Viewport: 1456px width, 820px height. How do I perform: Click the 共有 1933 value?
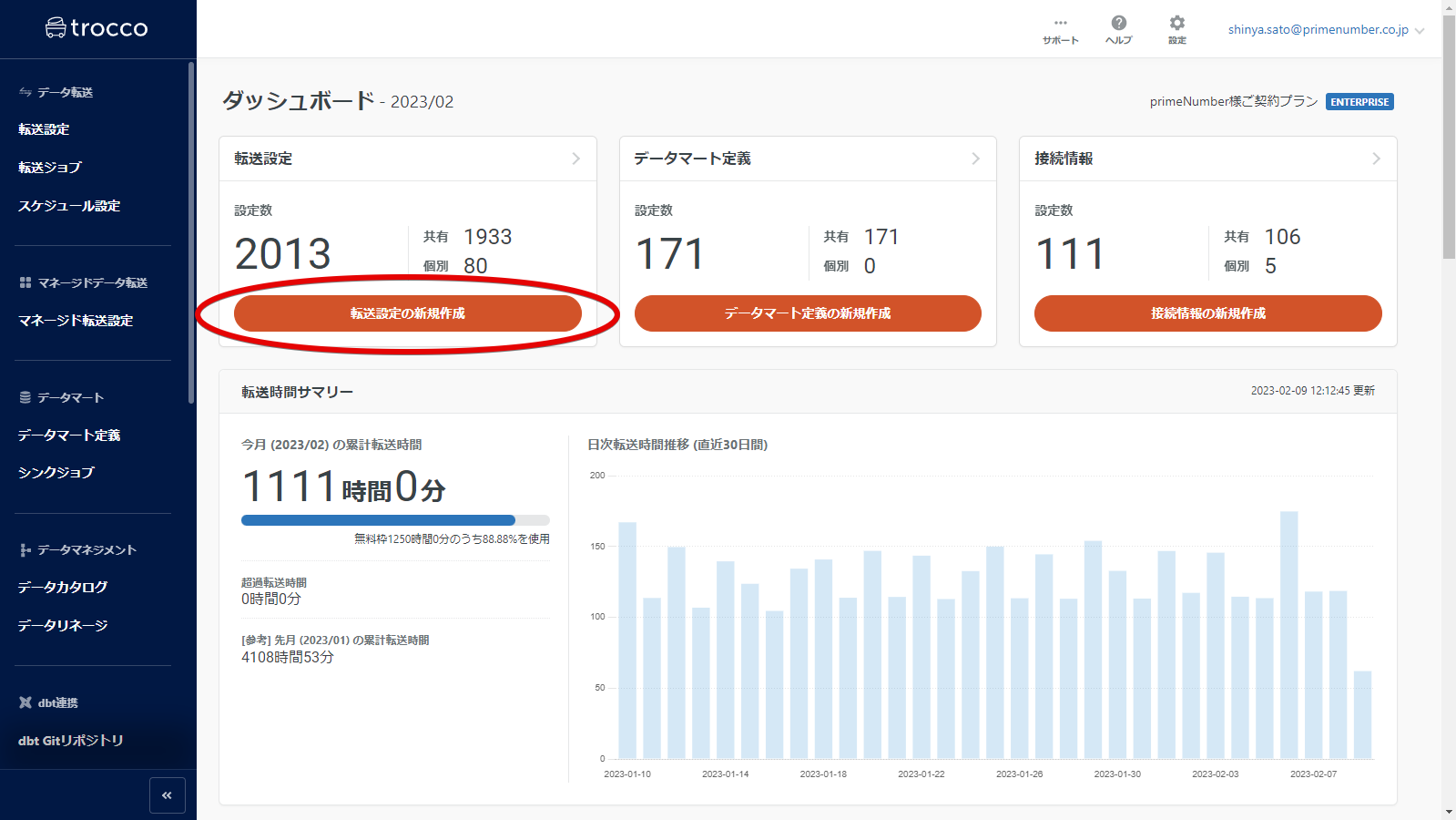[488, 237]
